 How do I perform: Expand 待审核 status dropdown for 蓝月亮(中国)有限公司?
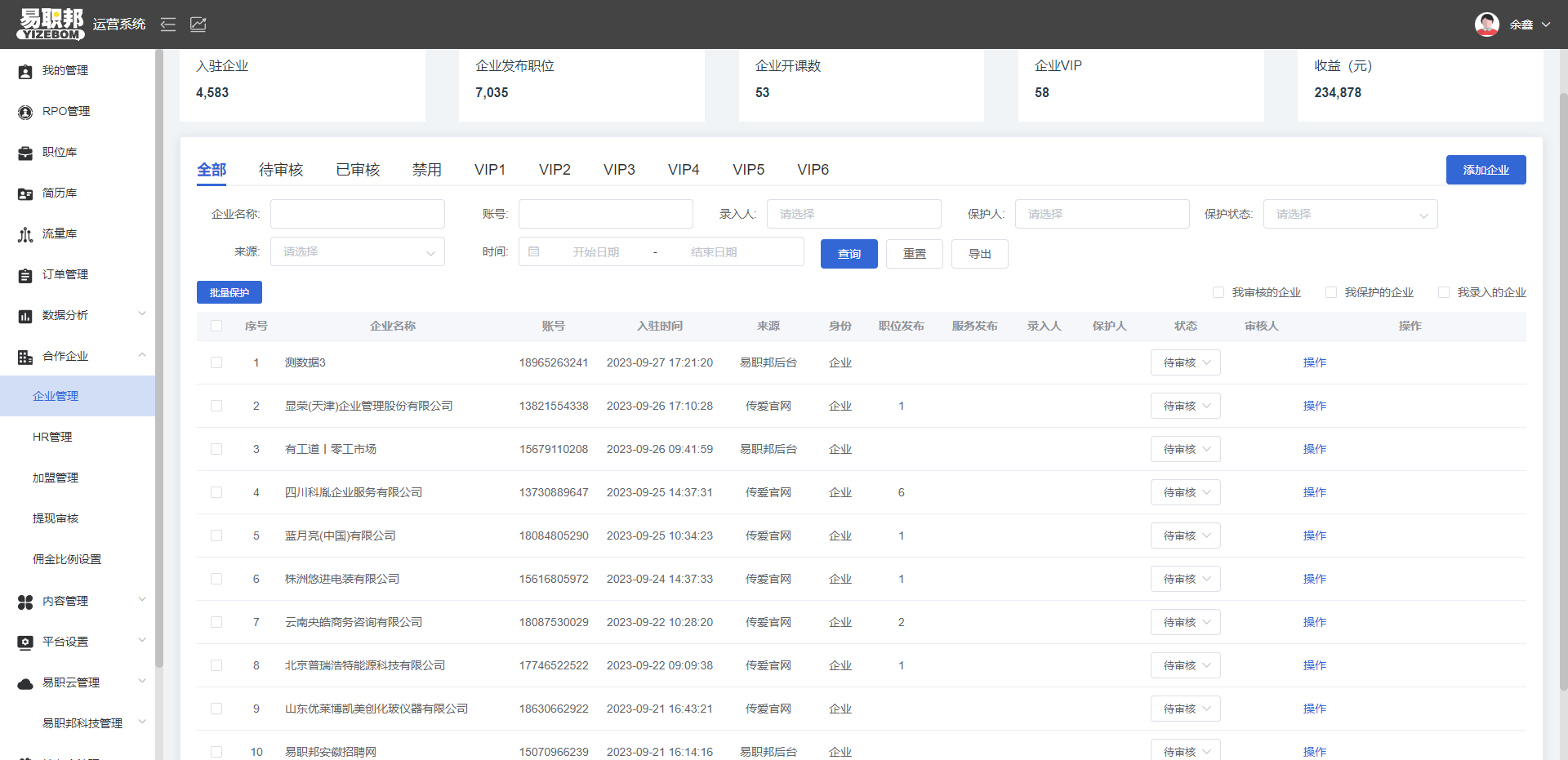pos(1185,536)
